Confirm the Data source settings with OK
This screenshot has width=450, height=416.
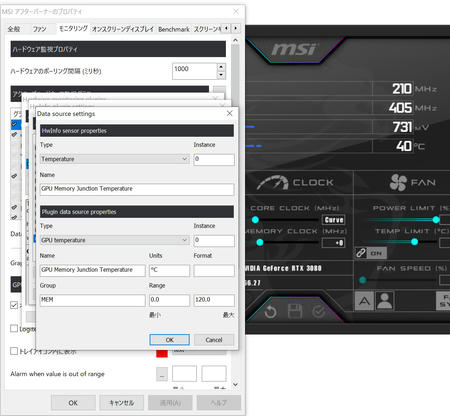pyautogui.click(x=169, y=340)
